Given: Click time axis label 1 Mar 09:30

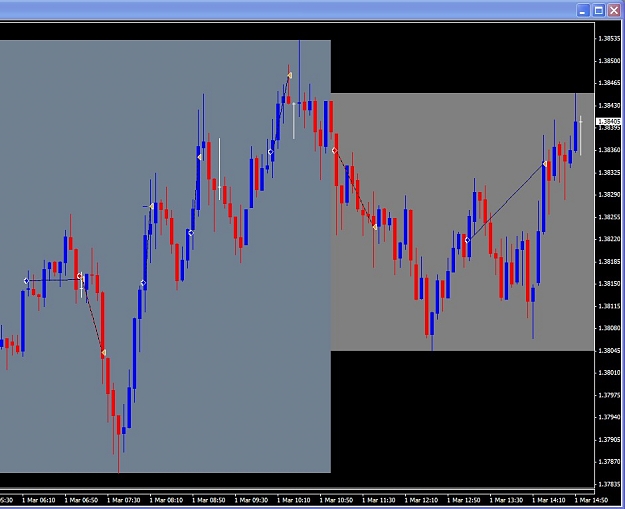Looking at the screenshot, I should click(251, 500).
